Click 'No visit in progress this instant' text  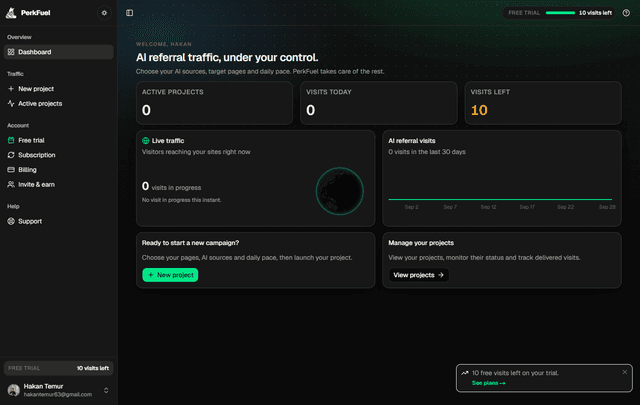(181, 200)
